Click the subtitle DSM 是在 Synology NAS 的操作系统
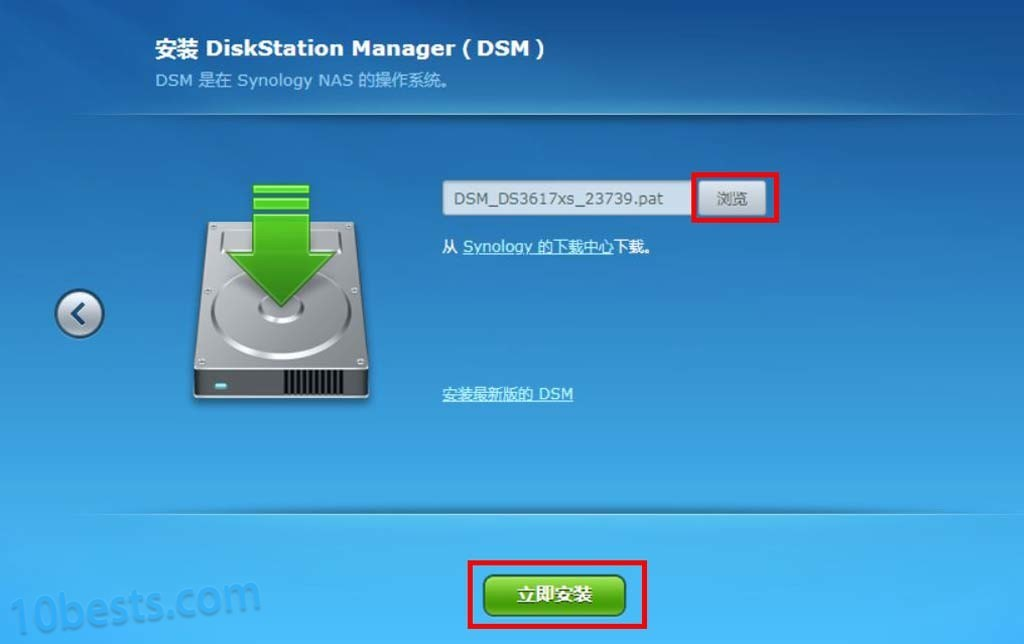 301,80
